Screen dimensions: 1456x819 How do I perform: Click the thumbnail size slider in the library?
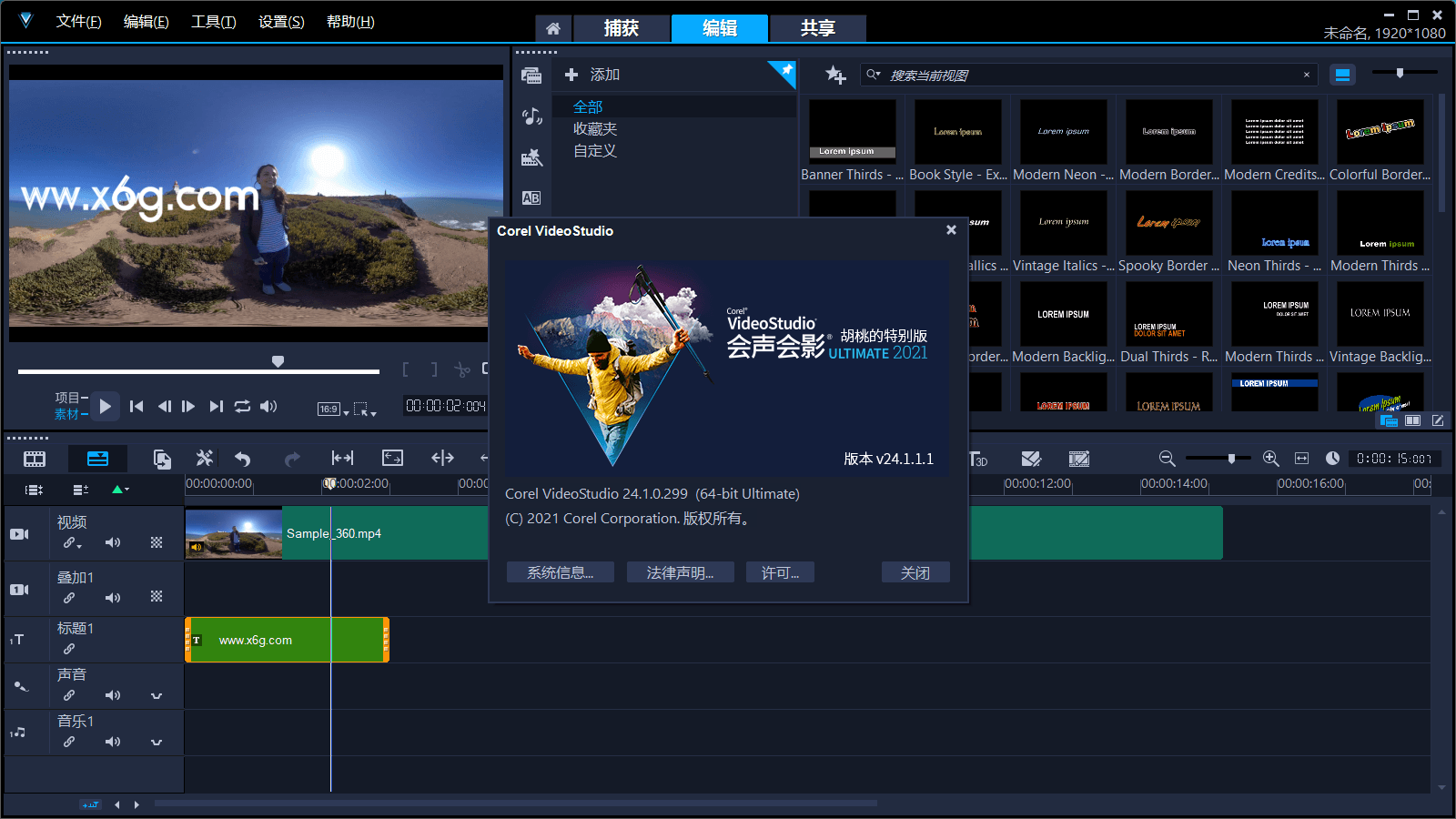pos(1400,73)
